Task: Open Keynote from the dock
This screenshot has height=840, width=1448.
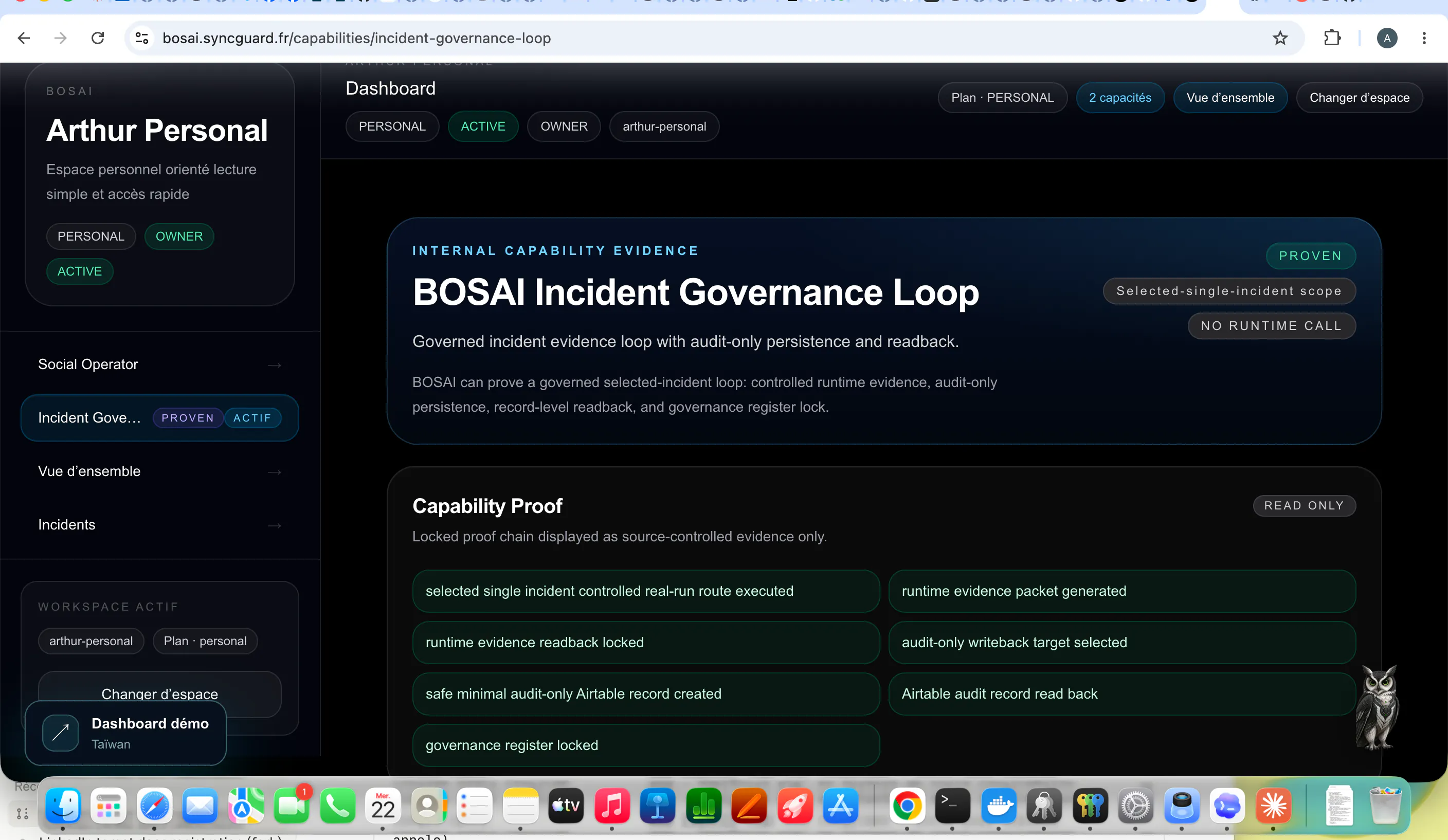Action: coord(657,806)
